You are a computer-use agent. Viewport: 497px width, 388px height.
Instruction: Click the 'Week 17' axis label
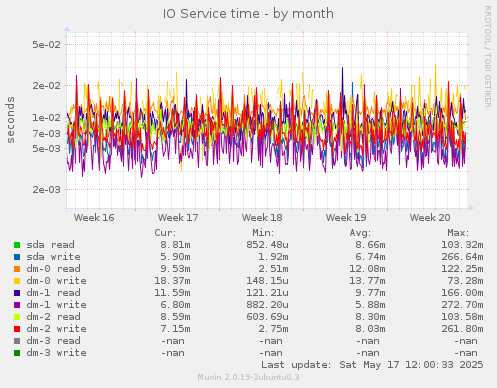(x=178, y=218)
